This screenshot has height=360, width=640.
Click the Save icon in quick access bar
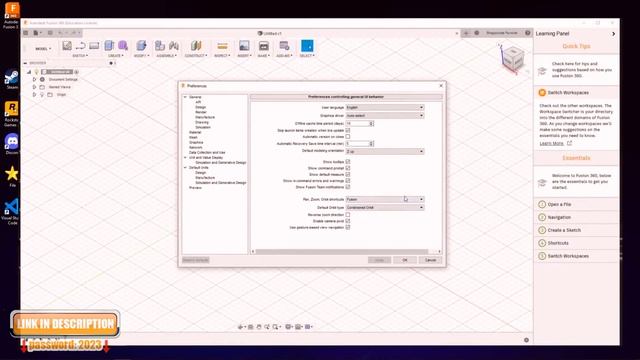50,33
